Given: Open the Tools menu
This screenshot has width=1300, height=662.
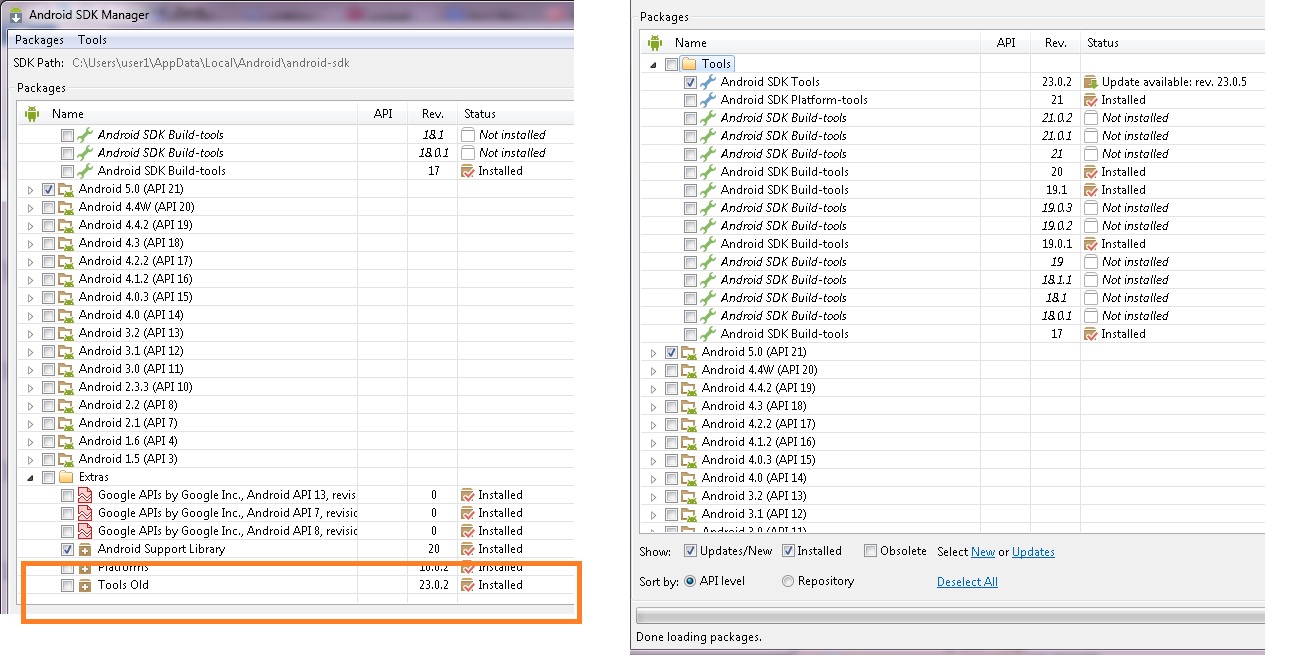Looking at the screenshot, I should click(x=92, y=40).
